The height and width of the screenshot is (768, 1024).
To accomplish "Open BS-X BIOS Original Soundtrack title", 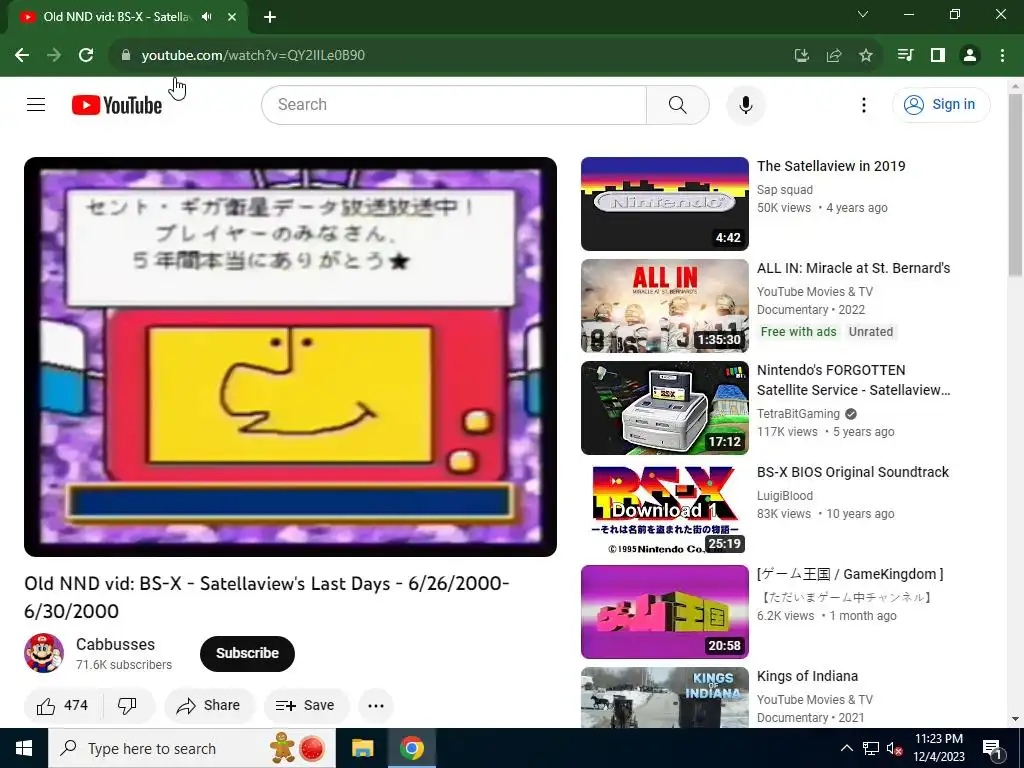I will point(852,472).
